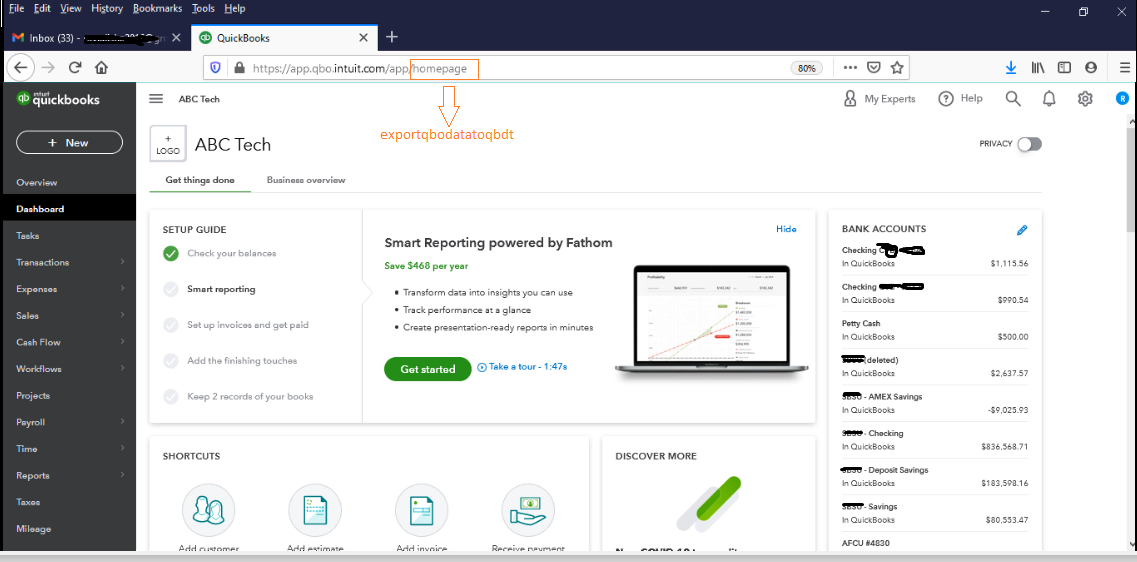Expand the Reports sidebar submenu
The image size is (1137, 562).
[x=123, y=475]
